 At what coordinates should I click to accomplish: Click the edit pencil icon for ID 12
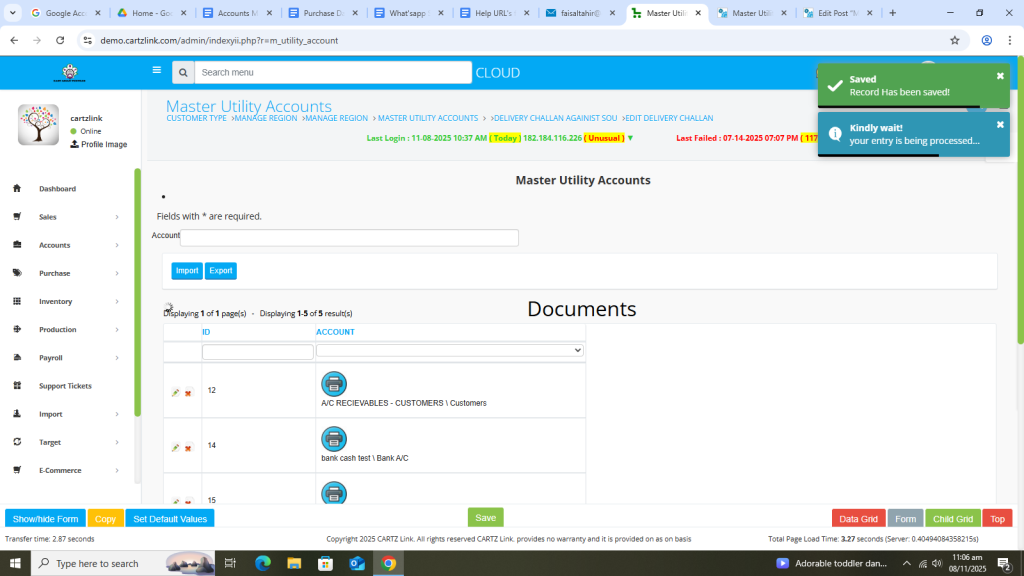pyautogui.click(x=176, y=393)
